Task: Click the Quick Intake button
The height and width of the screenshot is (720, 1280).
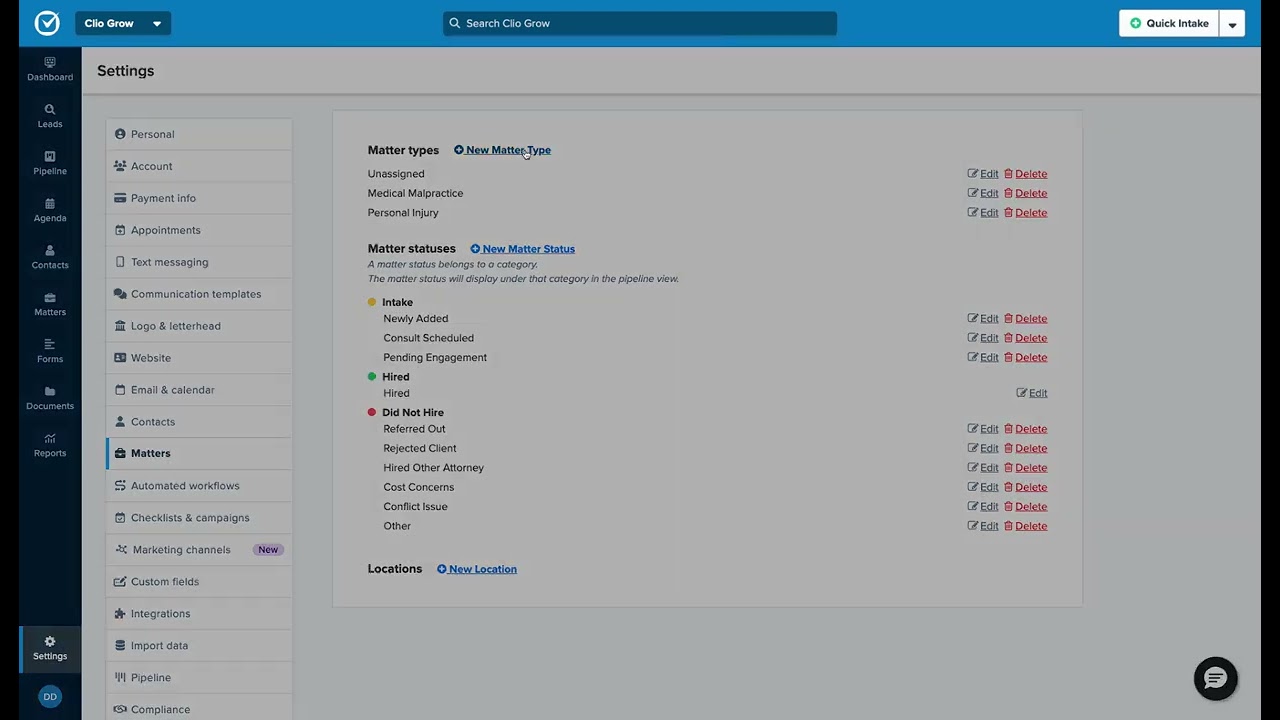Action: pyautogui.click(x=1168, y=23)
